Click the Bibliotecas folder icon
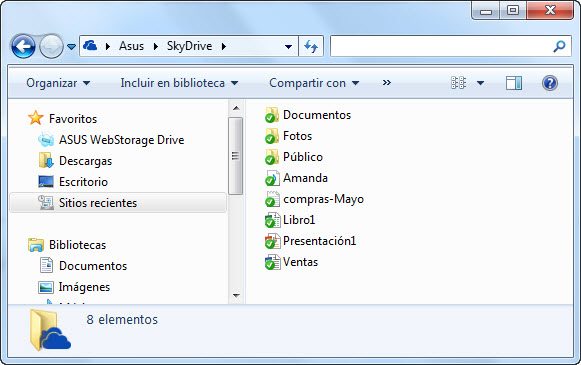 click(x=36, y=245)
